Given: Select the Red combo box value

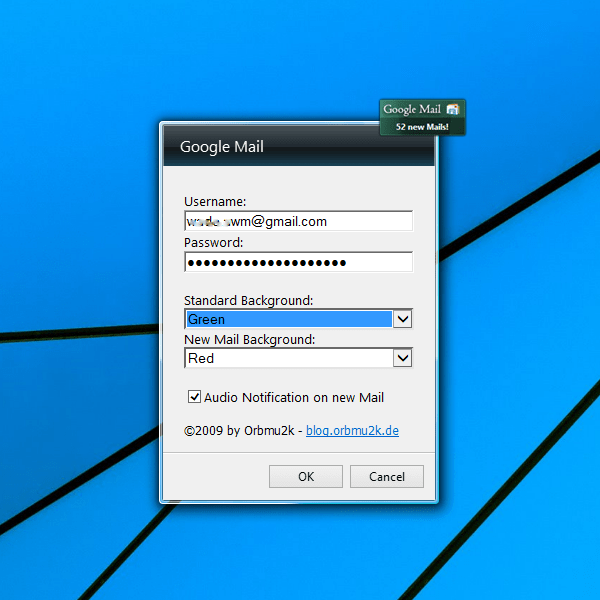Looking at the screenshot, I should pos(289,358).
